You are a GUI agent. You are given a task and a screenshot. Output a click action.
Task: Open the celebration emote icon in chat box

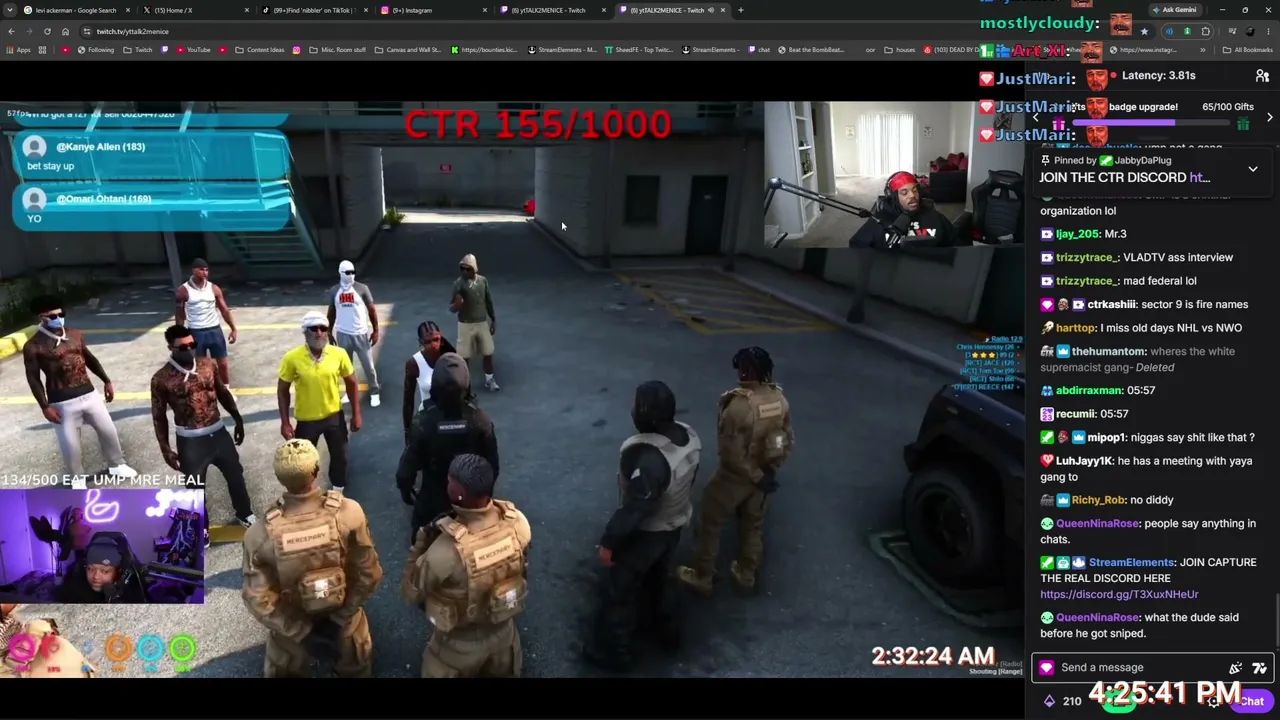pos(1236,668)
